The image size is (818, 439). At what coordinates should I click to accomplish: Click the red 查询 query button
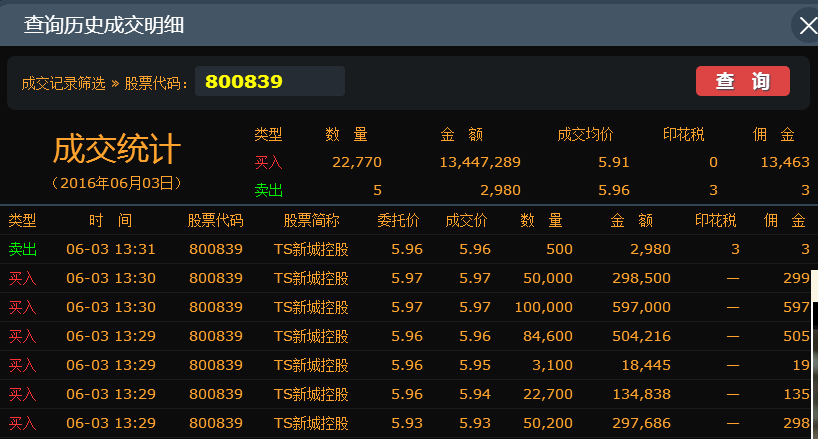742,82
